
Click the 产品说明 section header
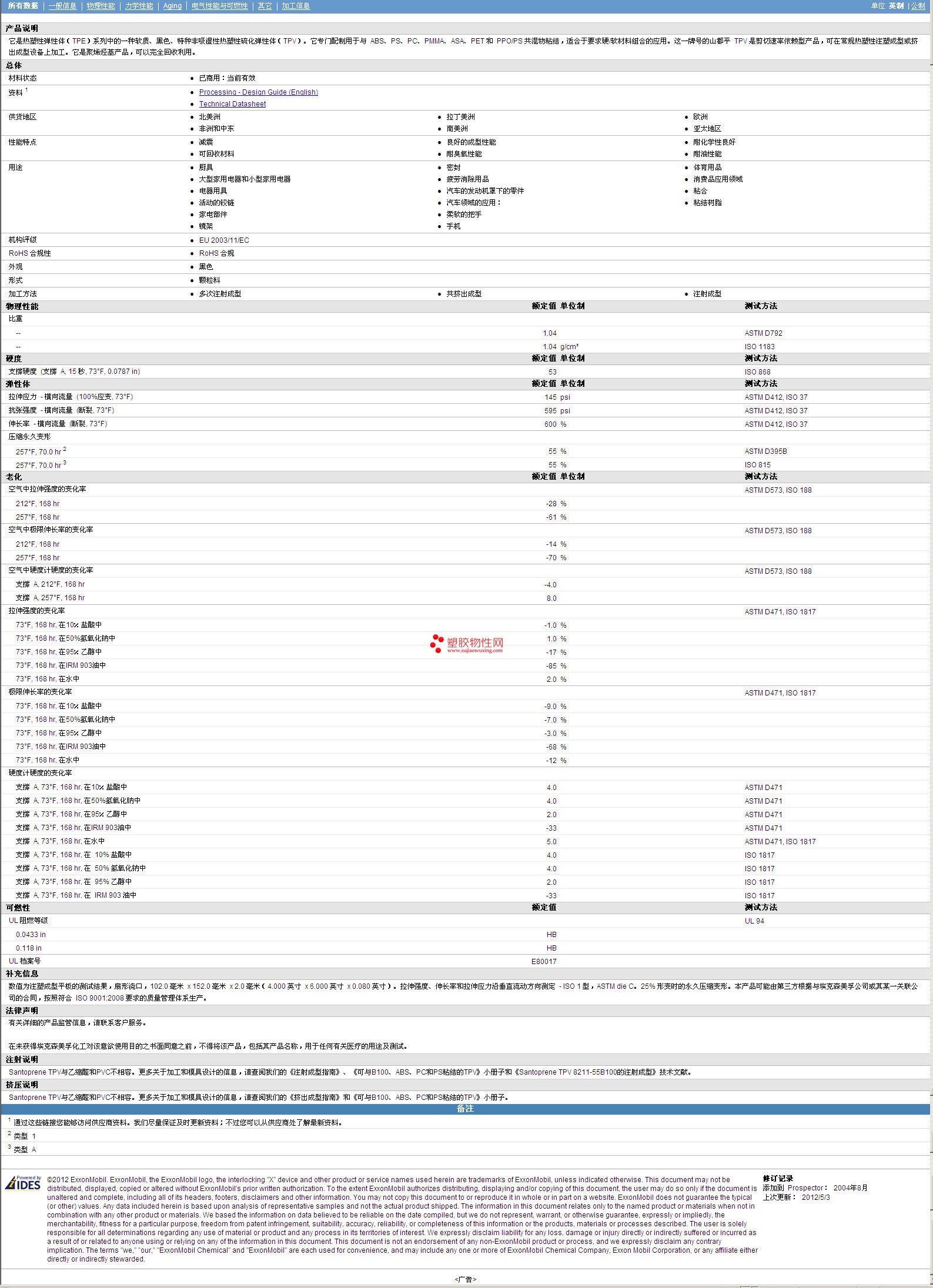click(22, 29)
